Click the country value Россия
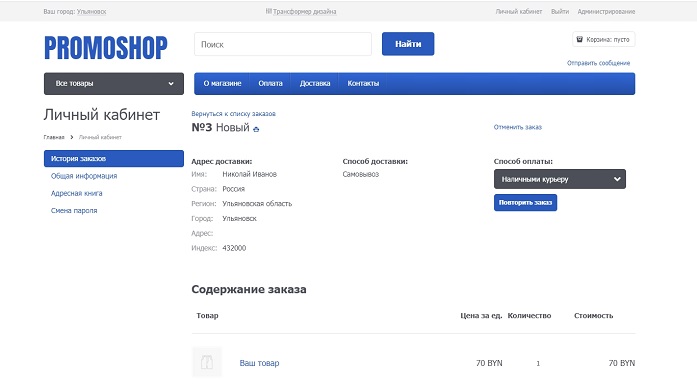This screenshot has width=697, height=387. (x=233, y=189)
